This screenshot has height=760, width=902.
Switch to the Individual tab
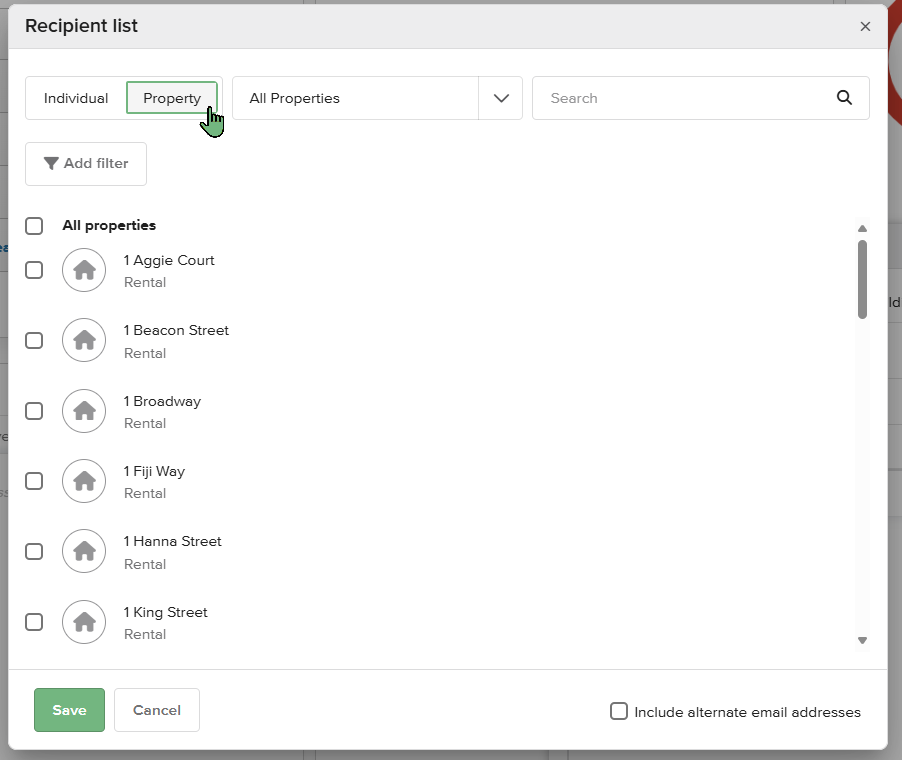[x=75, y=97]
